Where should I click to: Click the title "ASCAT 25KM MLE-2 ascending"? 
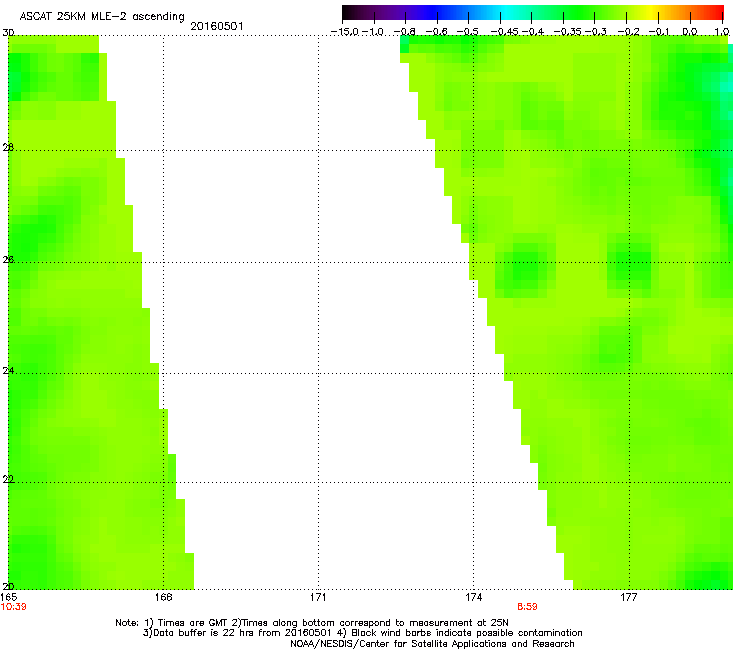pos(102,16)
